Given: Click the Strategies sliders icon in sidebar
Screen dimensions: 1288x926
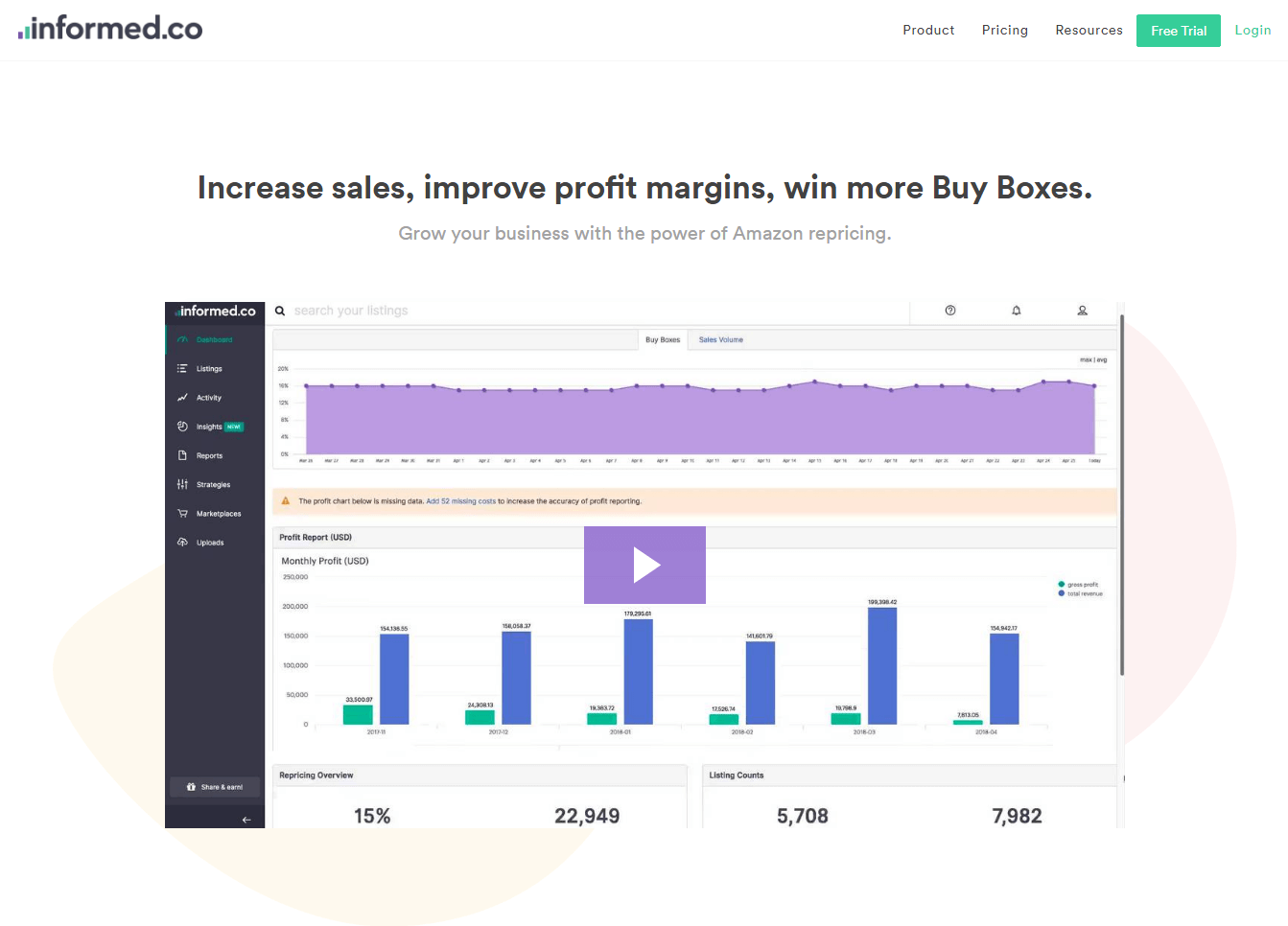Looking at the screenshot, I should 182,485.
